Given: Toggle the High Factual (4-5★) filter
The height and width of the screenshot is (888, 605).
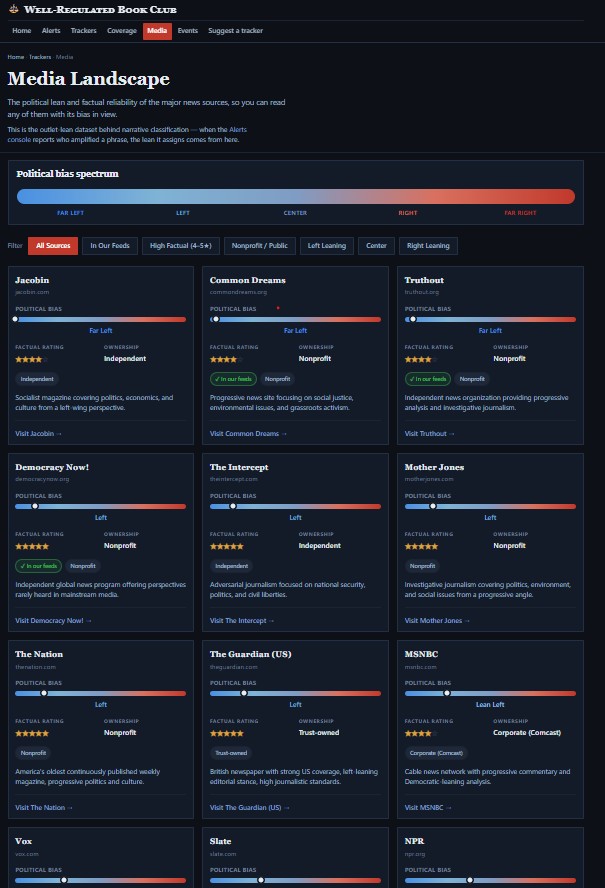Looking at the screenshot, I should pos(181,246).
